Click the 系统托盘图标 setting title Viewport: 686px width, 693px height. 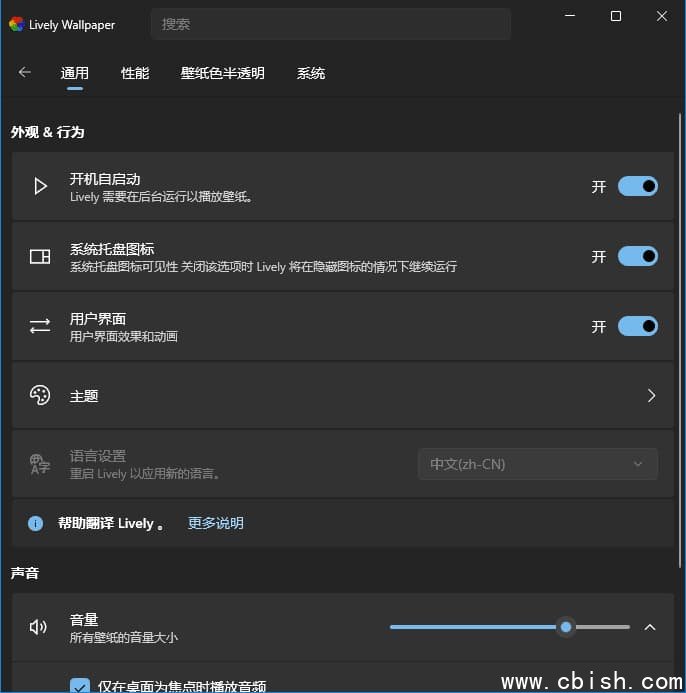point(112,249)
